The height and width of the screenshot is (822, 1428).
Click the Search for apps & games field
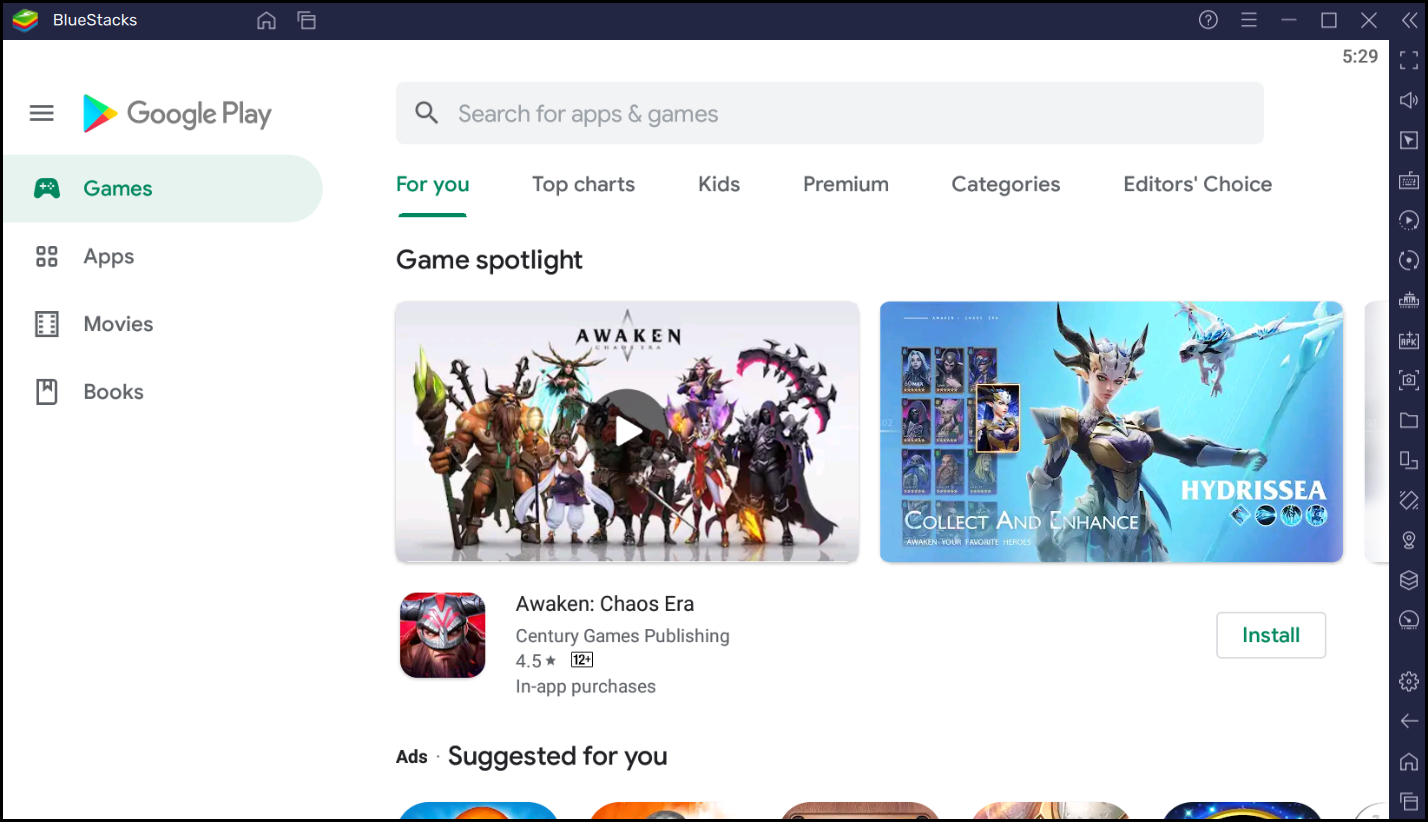coord(830,114)
